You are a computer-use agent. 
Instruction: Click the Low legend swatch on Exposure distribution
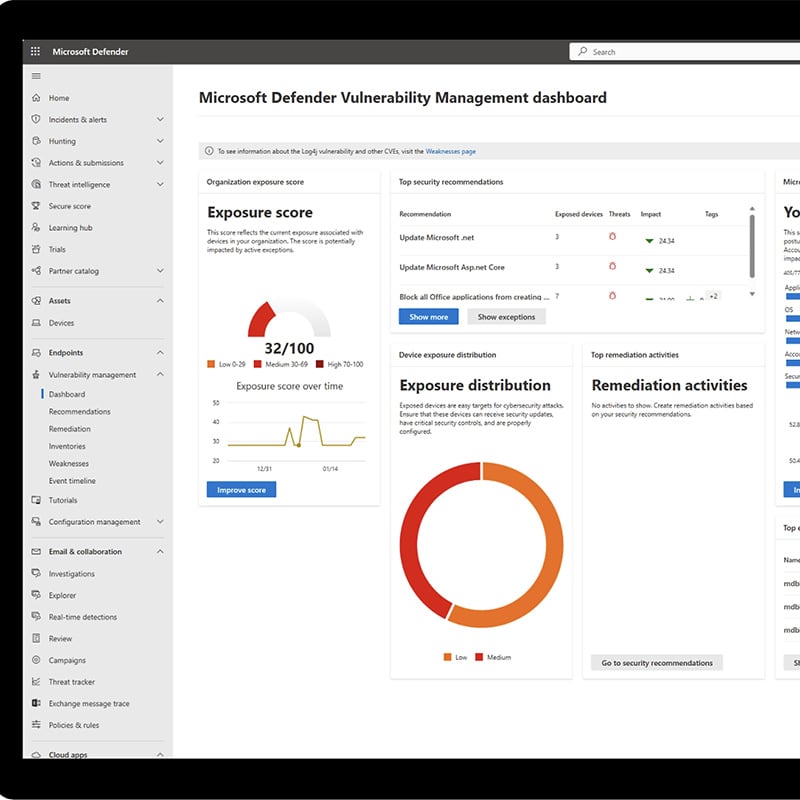pos(447,657)
